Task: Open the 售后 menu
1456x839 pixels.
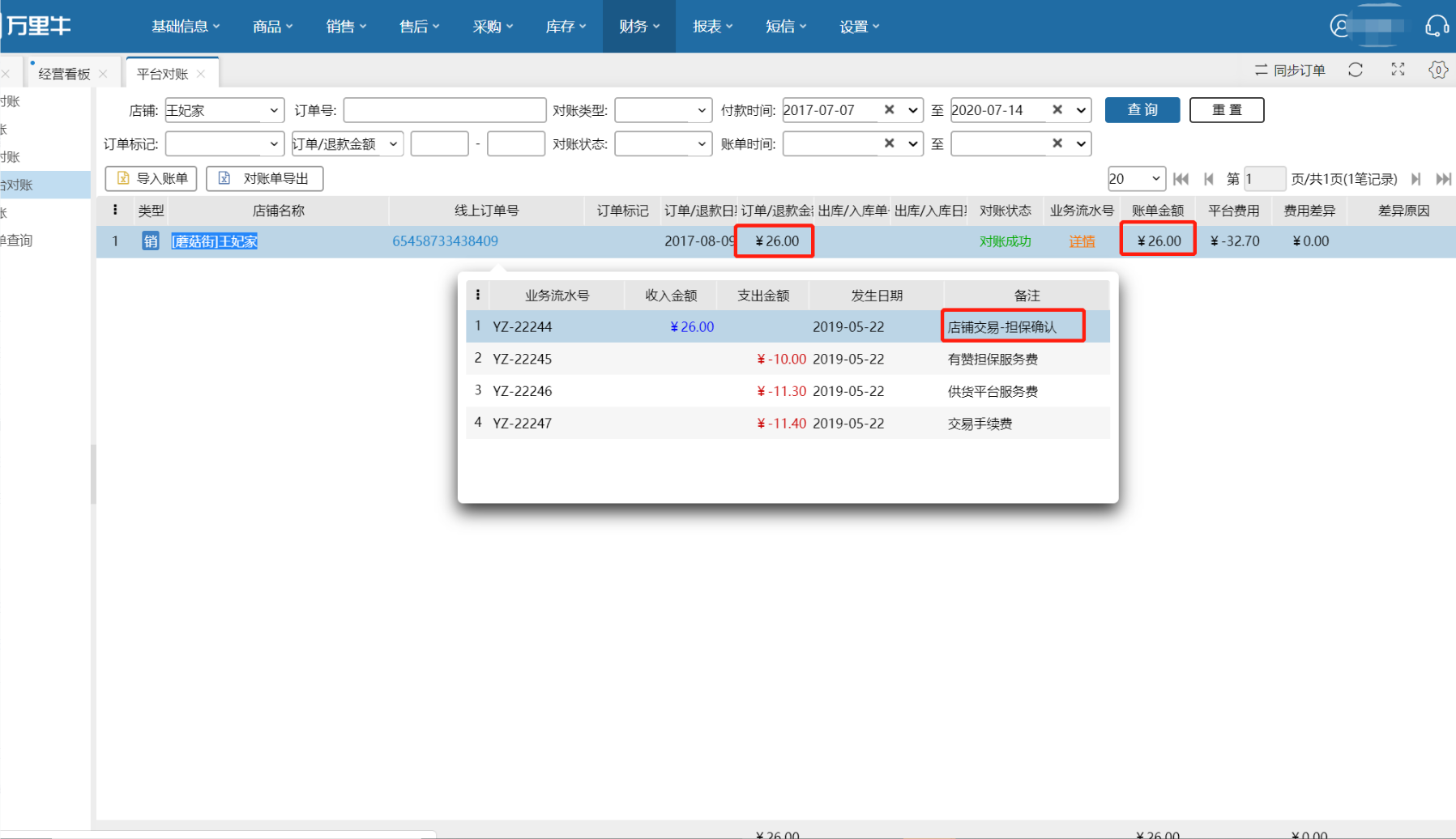Action: tap(419, 27)
